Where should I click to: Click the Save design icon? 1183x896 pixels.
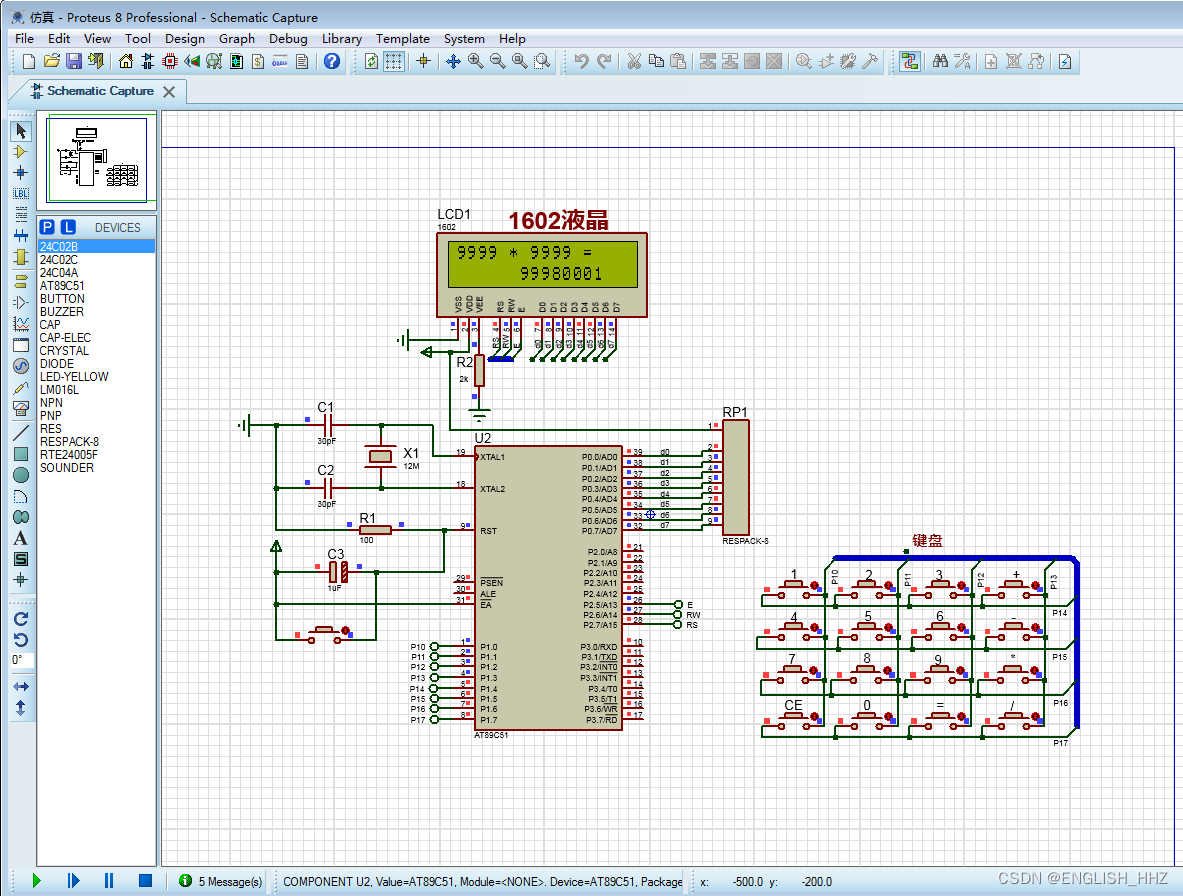74,62
